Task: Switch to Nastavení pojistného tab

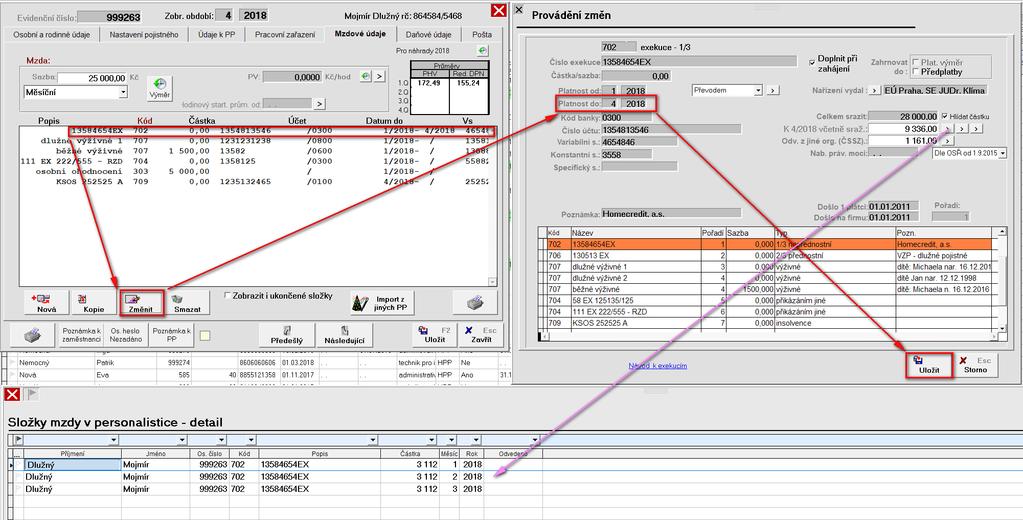Action: pos(144,34)
